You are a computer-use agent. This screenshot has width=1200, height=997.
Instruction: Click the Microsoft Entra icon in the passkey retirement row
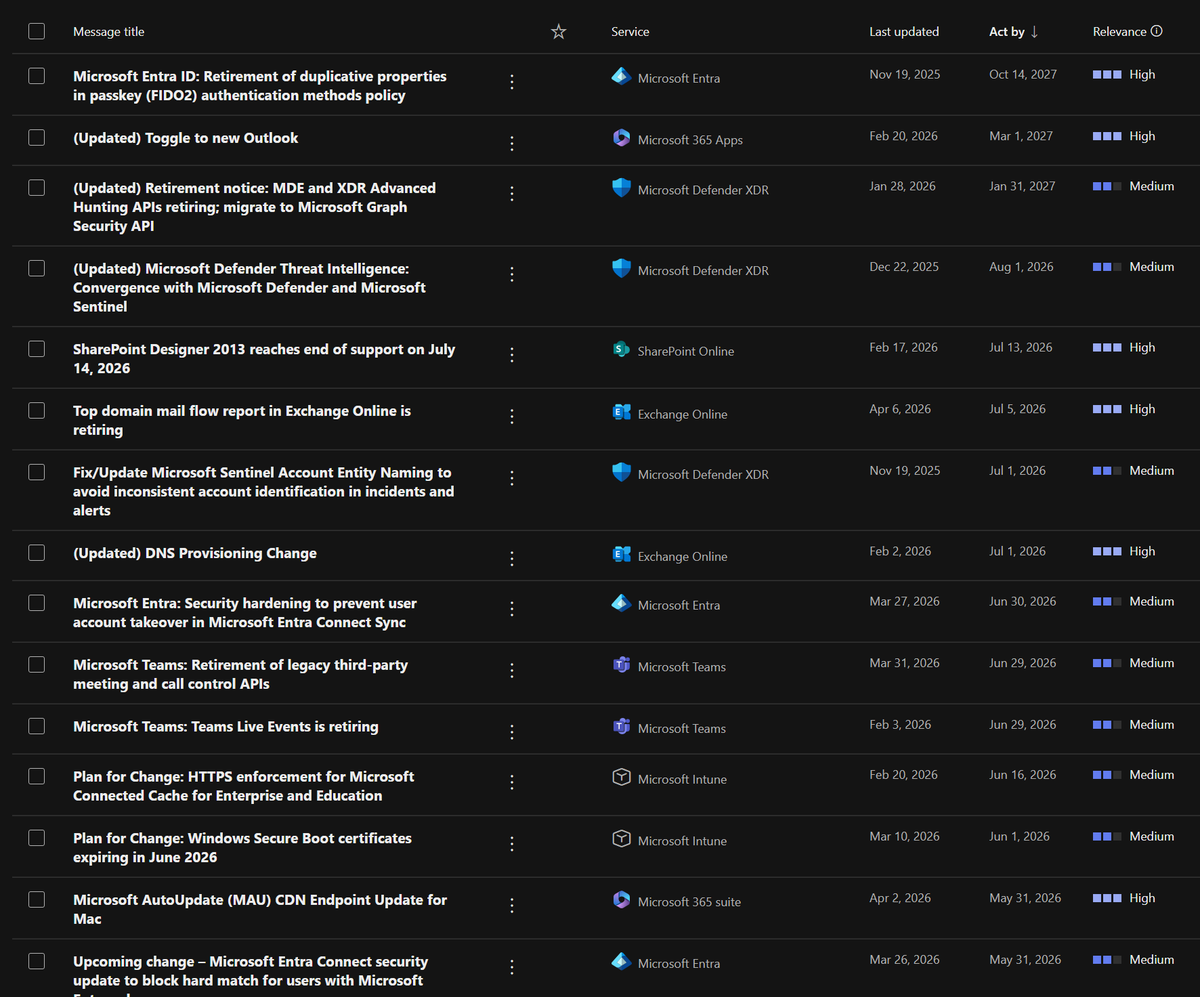point(621,76)
